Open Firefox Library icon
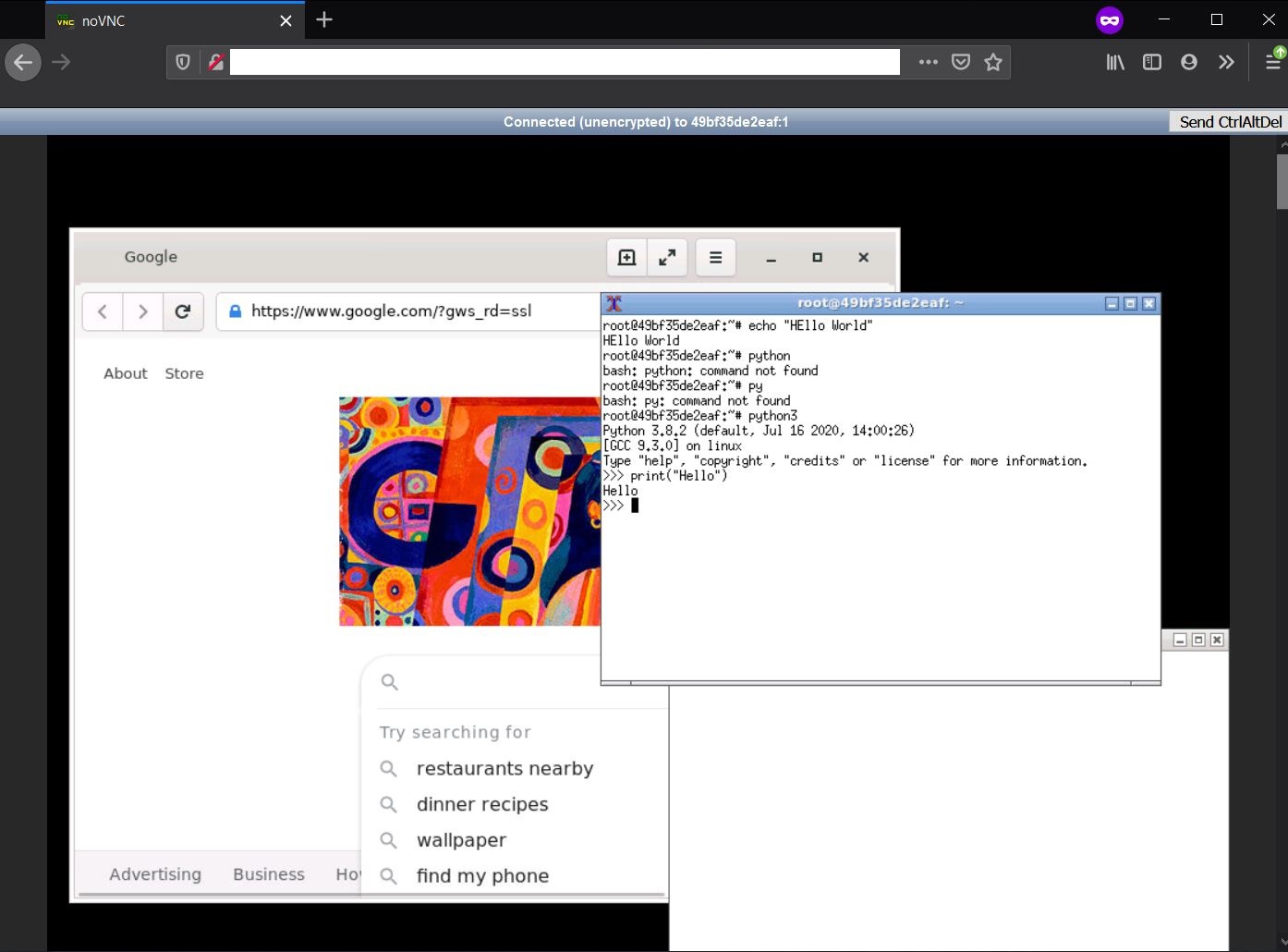 [x=1115, y=62]
